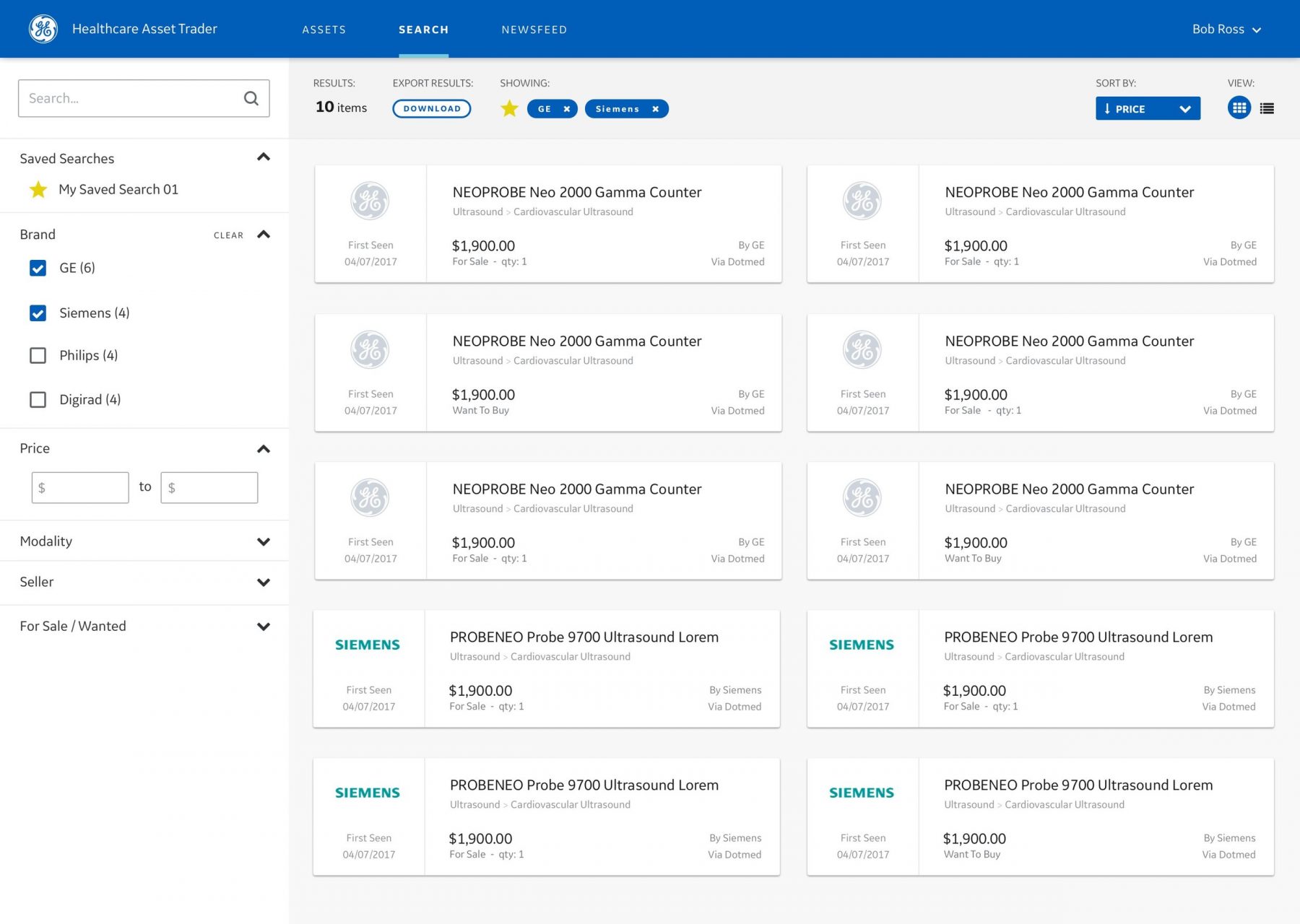Screen dimensions: 1300x924
Task: Open the Bob Ross user menu
Action: pyautogui.click(x=1226, y=30)
